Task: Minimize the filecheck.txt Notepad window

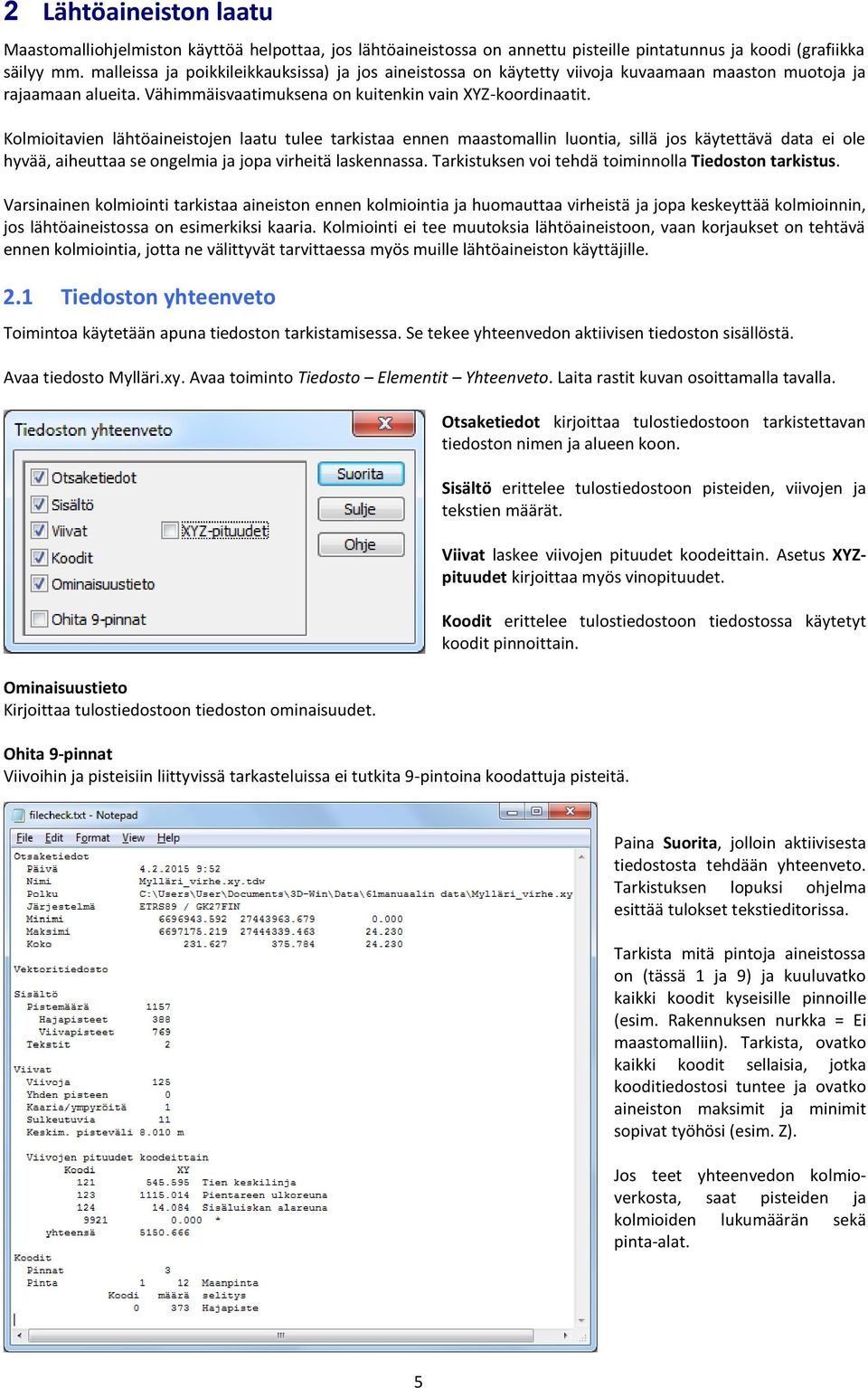Action: point(514,812)
